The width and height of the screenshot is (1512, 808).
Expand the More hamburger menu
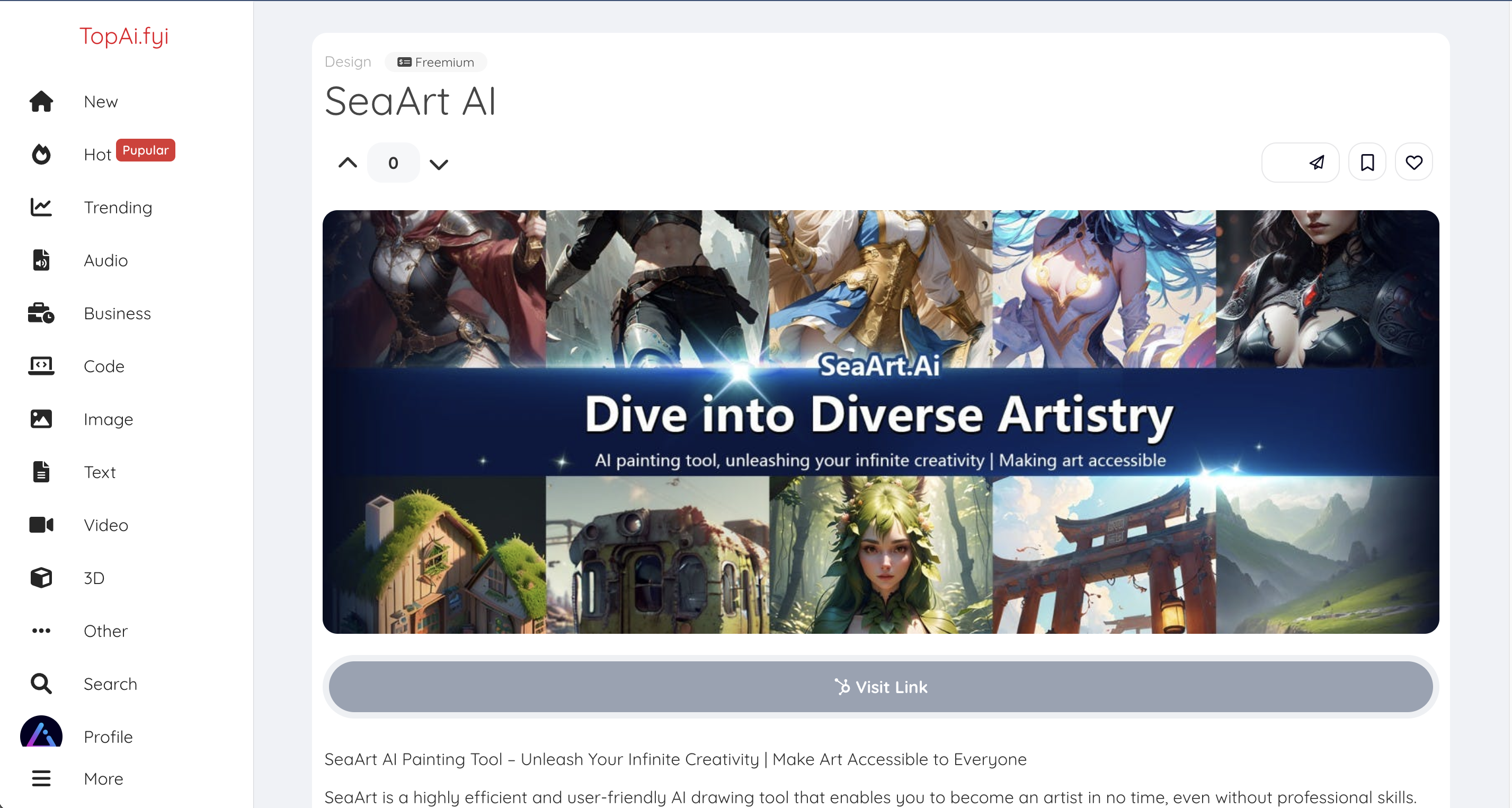tap(41, 778)
